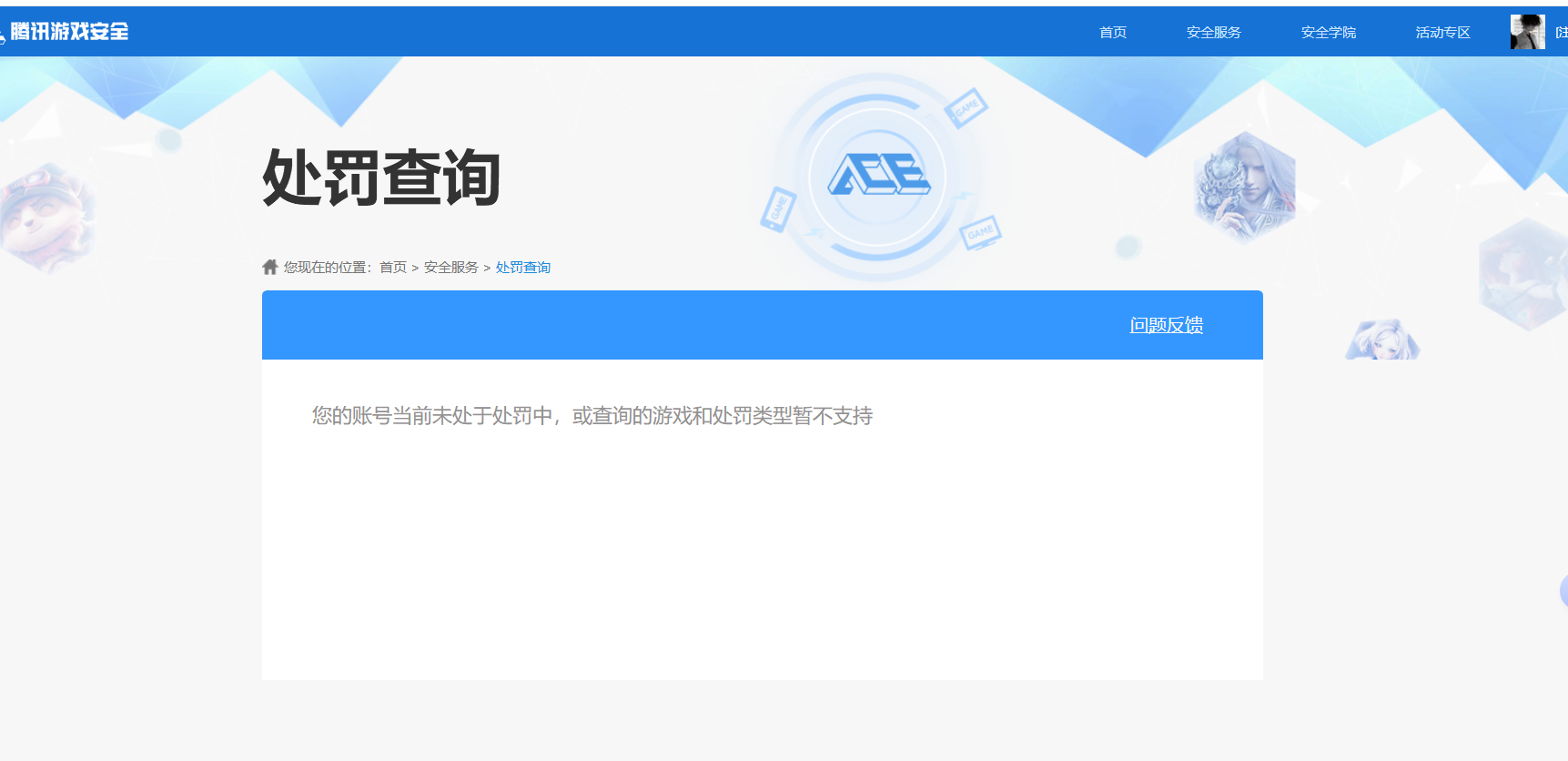
Task: Click the 腾讯游戏安全 logo
Action: (65, 32)
